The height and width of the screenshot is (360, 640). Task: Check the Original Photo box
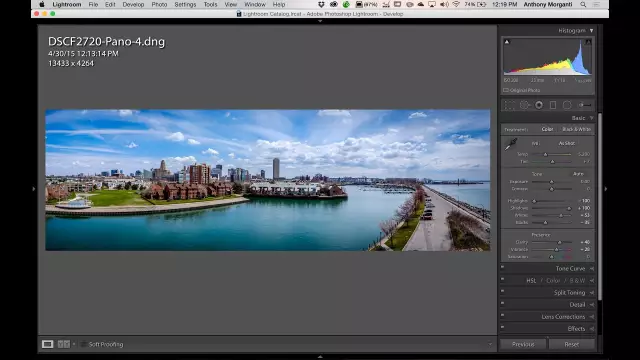(x=506, y=90)
